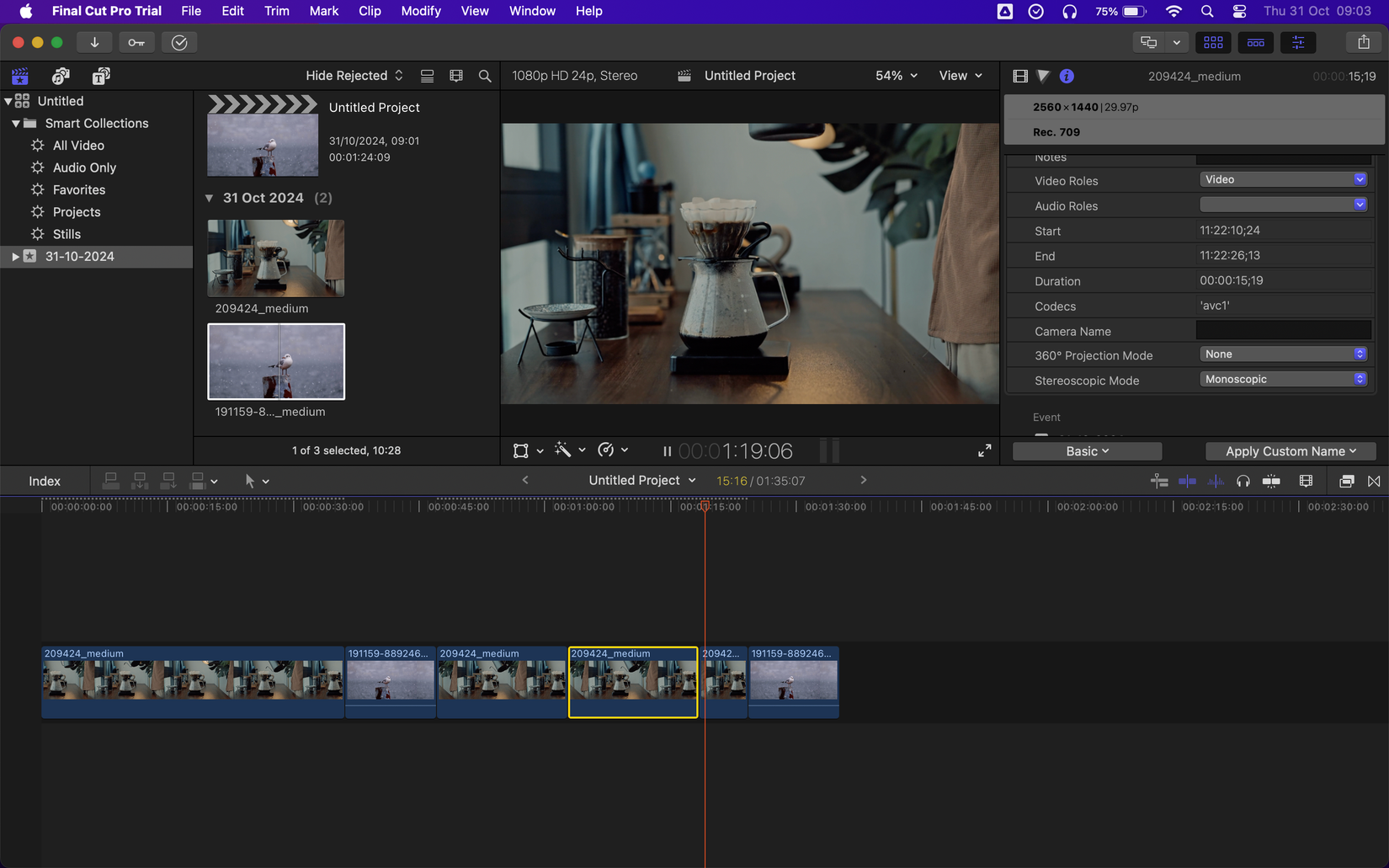This screenshot has width=1389, height=868.
Task: Show background tasks checkmark icon
Action: (179, 42)
